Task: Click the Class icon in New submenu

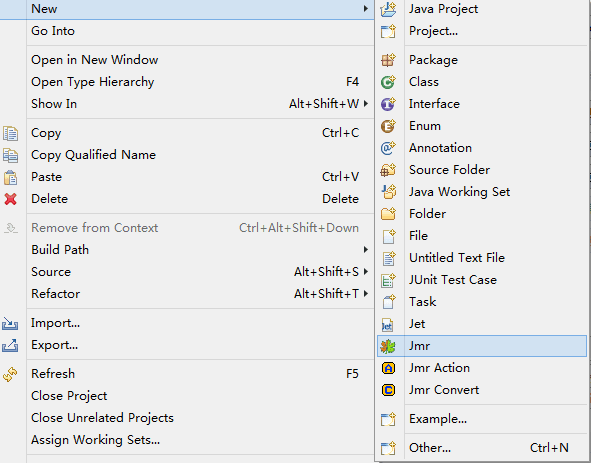Action: (x=388, y=82)
